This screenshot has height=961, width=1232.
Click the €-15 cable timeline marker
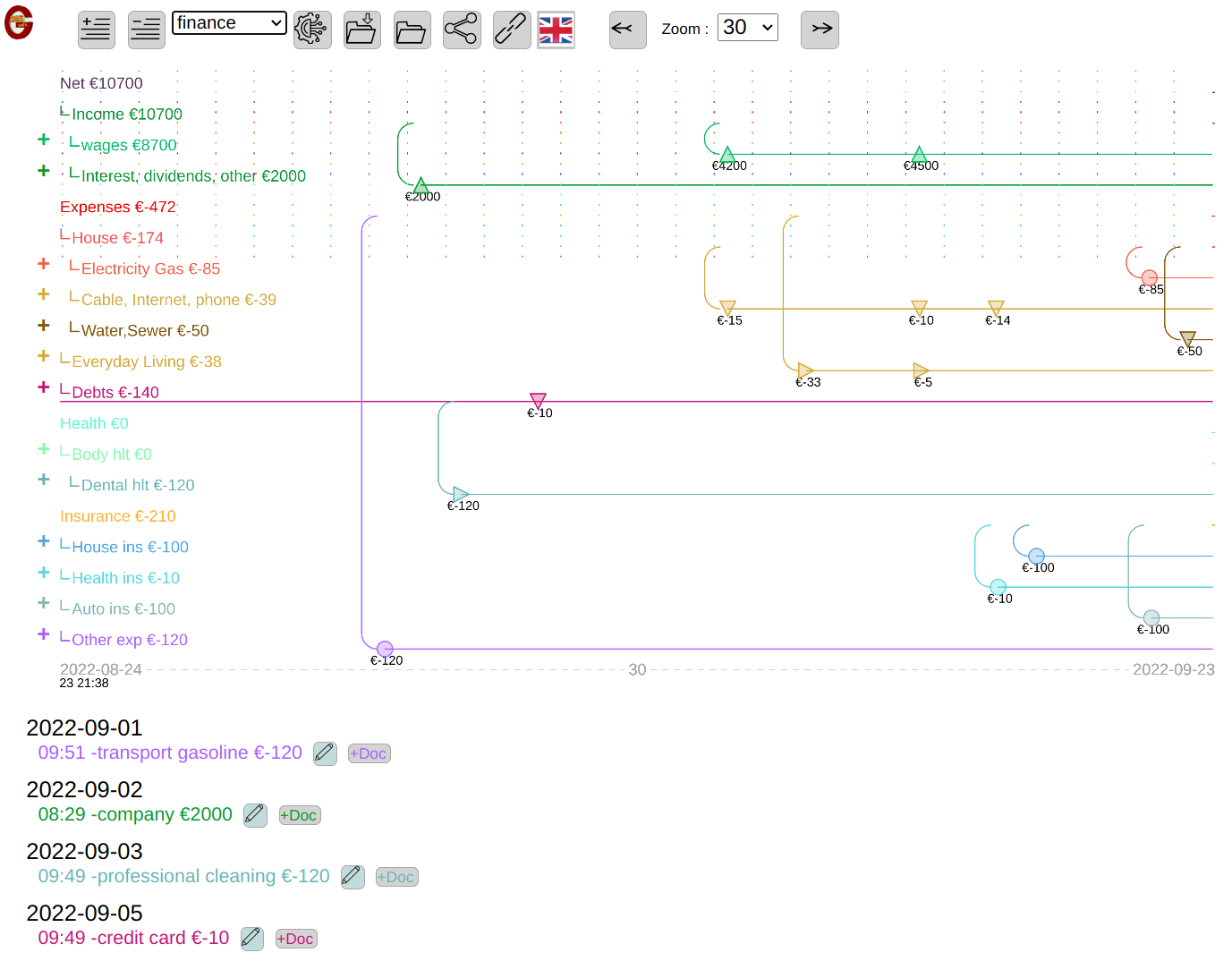727,308
